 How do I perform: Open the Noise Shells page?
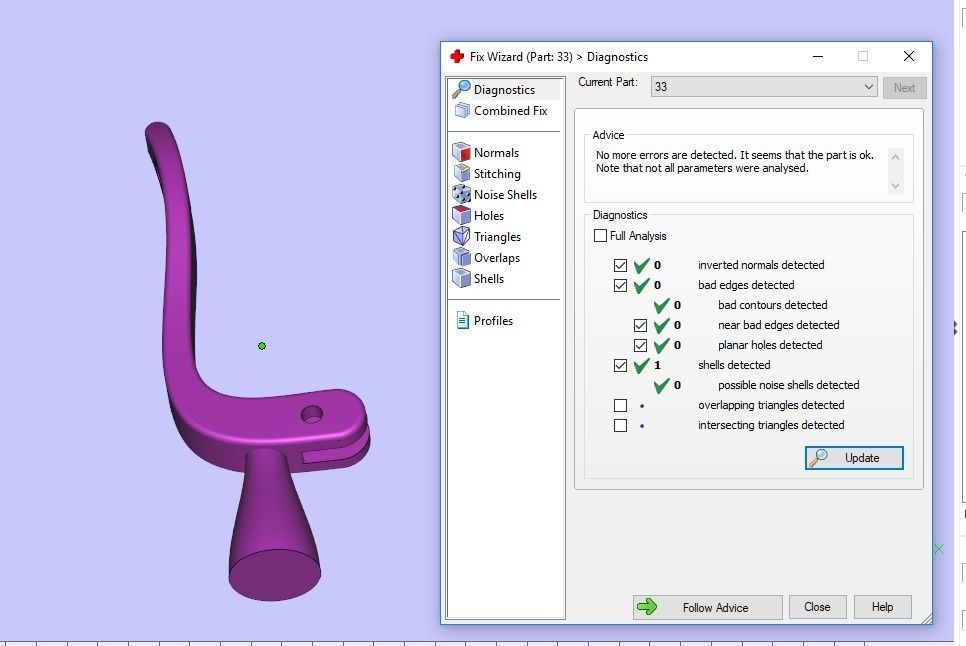click(505, 195)
